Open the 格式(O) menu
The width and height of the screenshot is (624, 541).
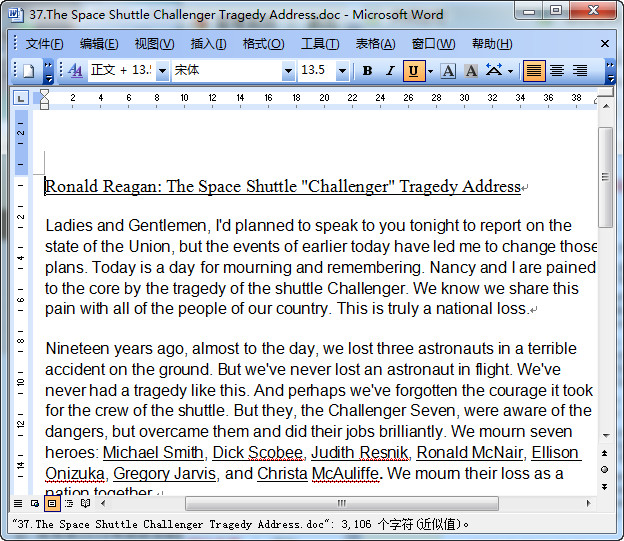pos(264,44)
